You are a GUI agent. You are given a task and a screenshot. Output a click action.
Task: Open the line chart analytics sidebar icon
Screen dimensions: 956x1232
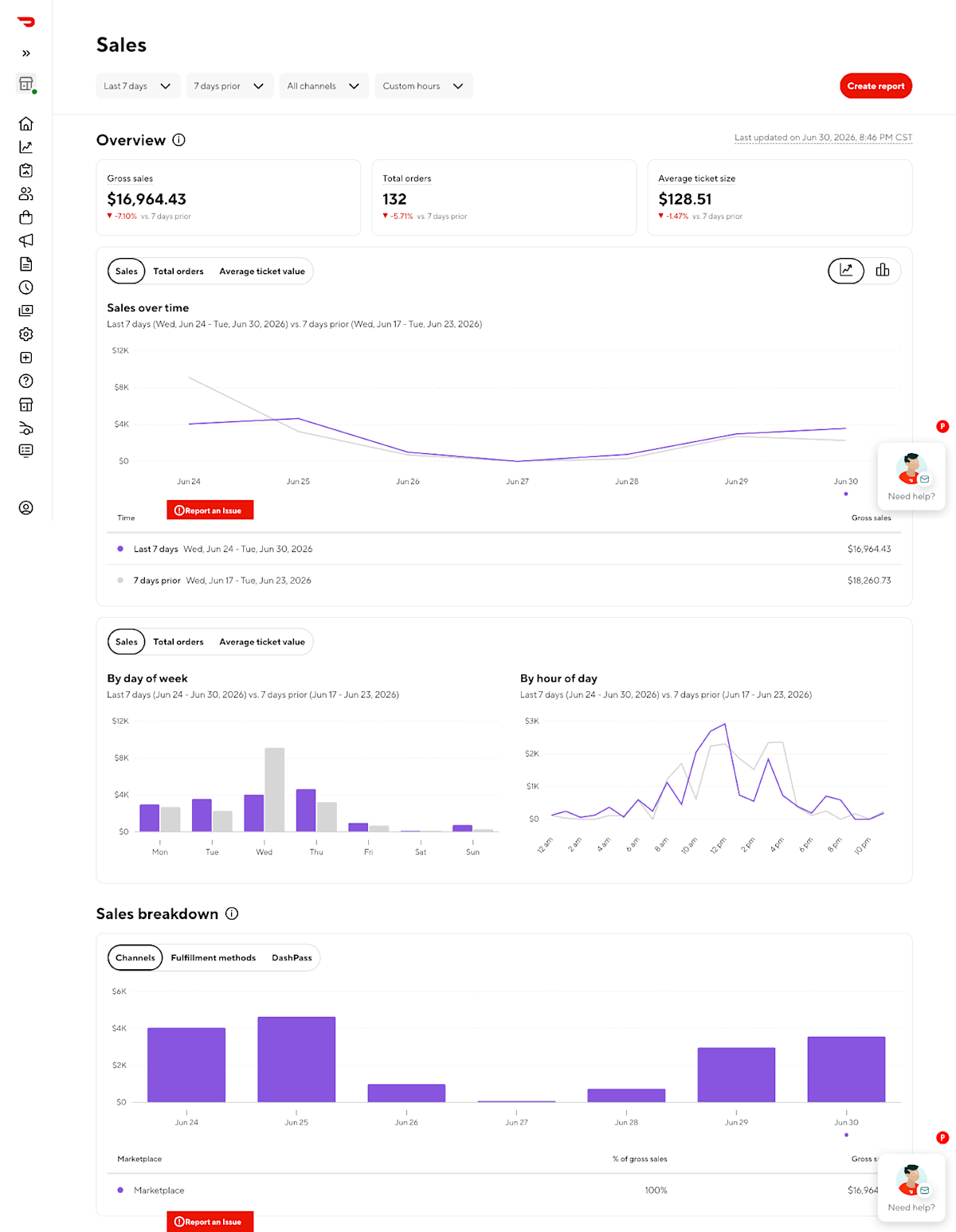[26, 147]
